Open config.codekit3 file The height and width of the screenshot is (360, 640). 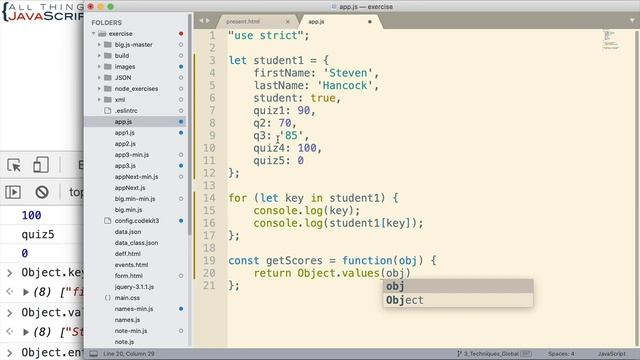(137, 221)
